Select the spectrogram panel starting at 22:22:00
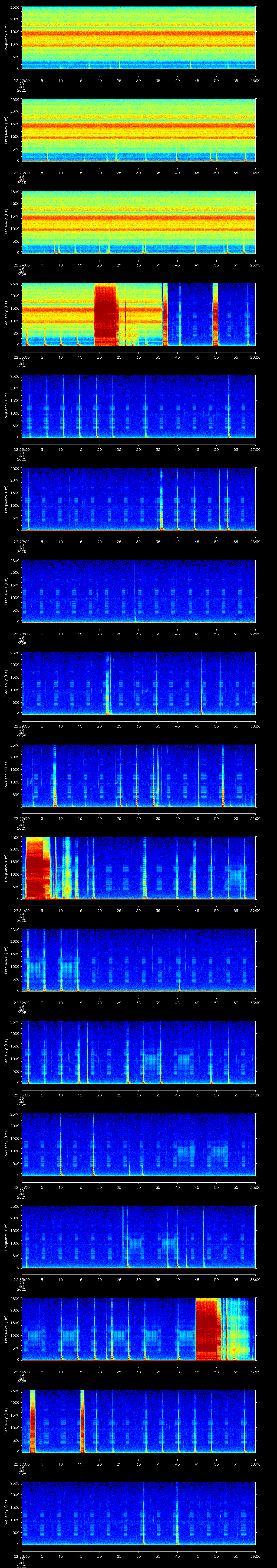277x1568 pixels. [x=138, y=38]
